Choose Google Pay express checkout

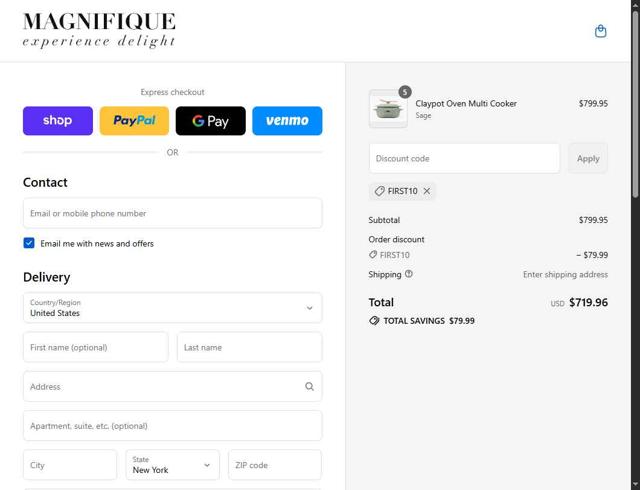click(211, 121)
